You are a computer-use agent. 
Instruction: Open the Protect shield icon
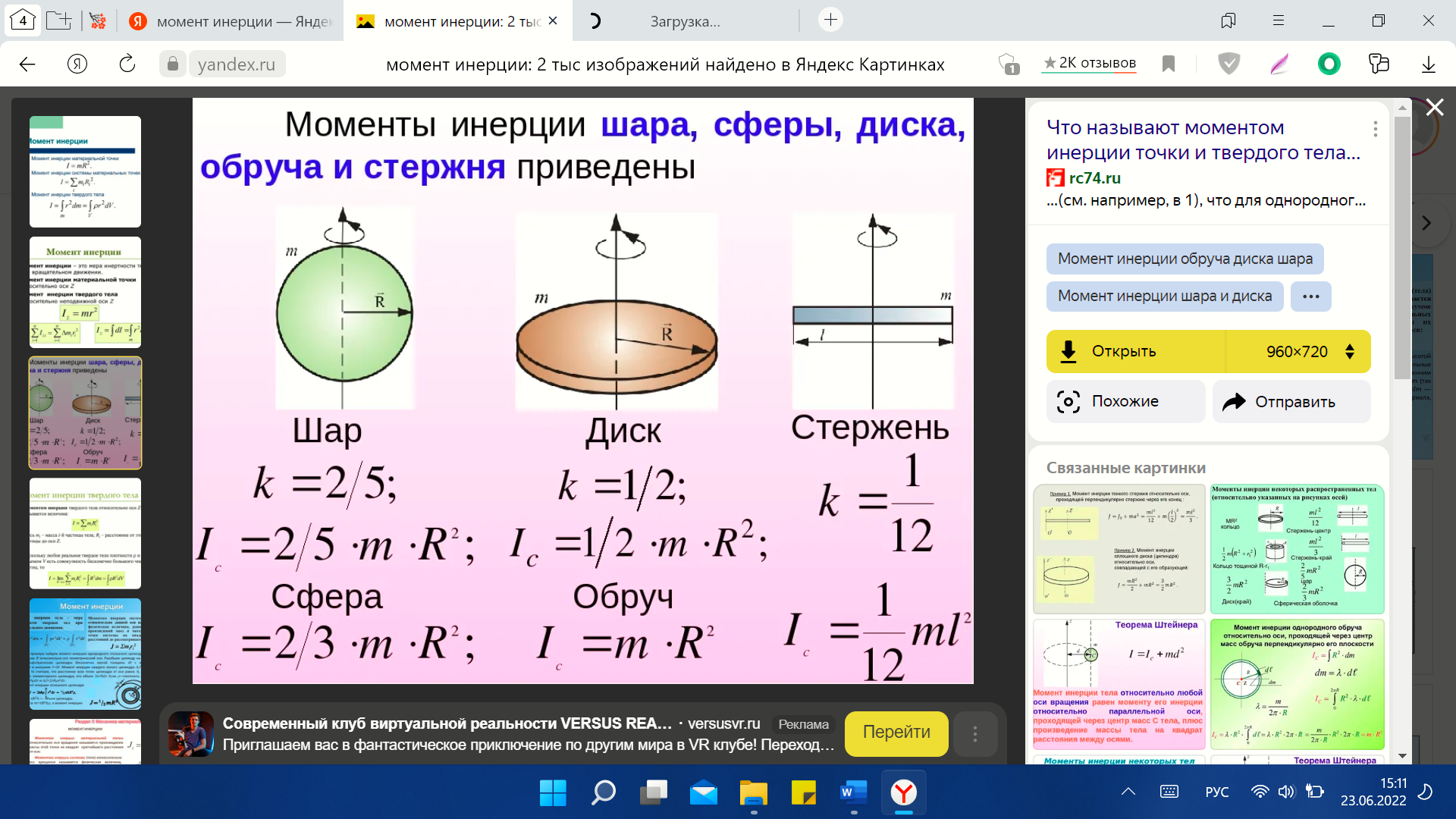tap(1228, 64)
